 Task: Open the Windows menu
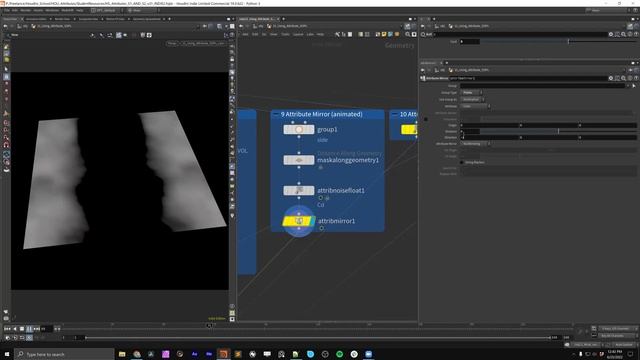[x=52, y=10]
